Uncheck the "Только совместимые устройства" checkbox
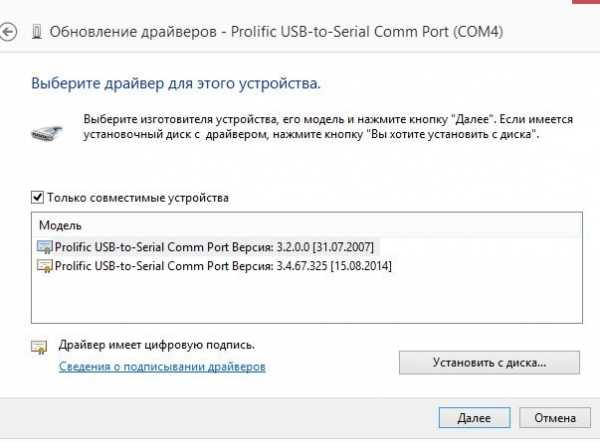600x442 pixels. [38, 198]
